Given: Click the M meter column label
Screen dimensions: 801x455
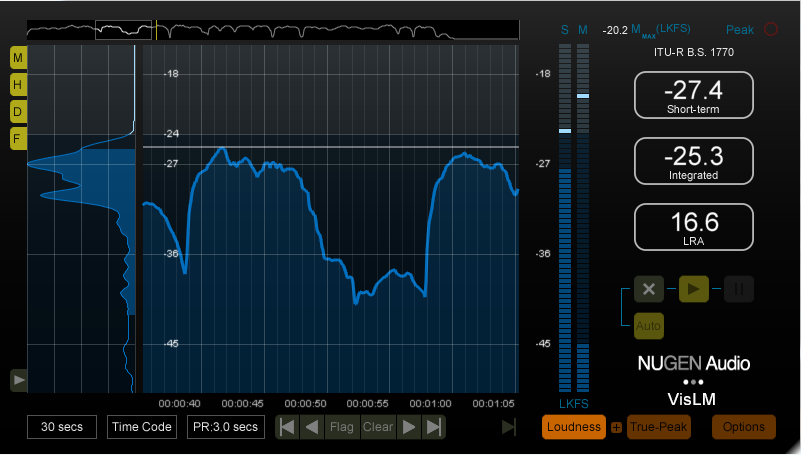Looking at the screenshot, I should click(583, 30).
